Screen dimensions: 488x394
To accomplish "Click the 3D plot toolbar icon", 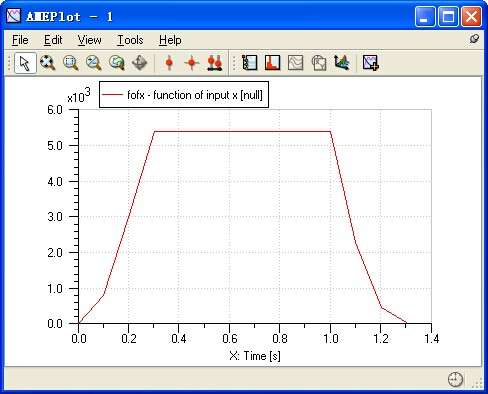I will (x=342, y=63).
